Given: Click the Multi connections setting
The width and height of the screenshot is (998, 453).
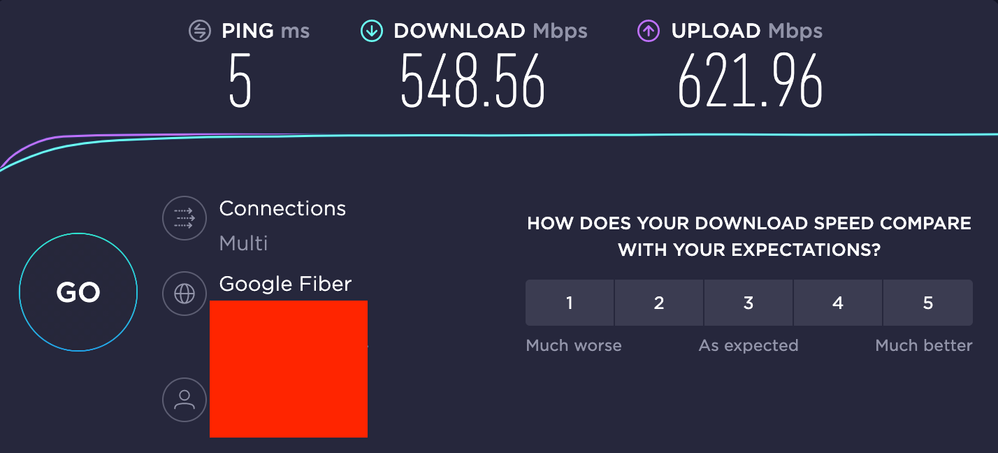Looking at the screenshot, I should tap(243, 243).
